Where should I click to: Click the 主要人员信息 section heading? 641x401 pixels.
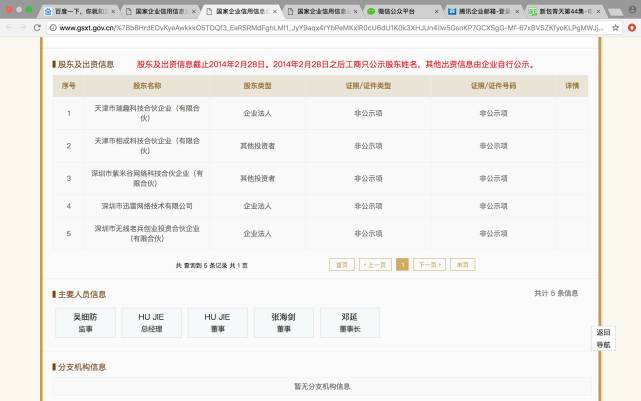pyautogui.click(x=82, y=294)
